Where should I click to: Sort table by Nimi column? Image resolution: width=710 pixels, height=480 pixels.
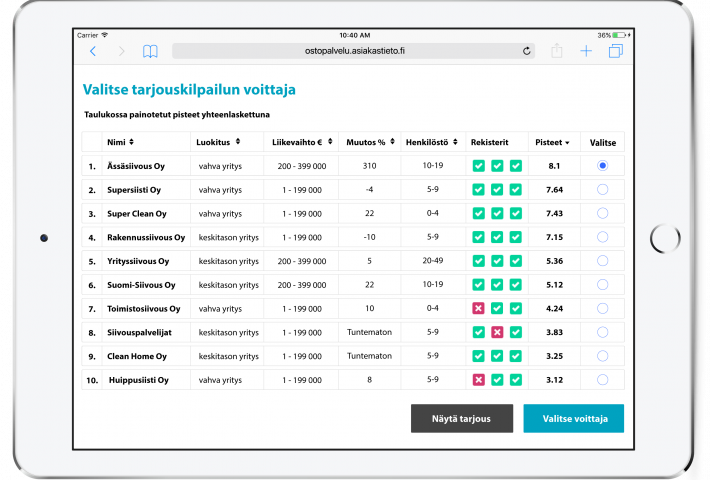121,142
